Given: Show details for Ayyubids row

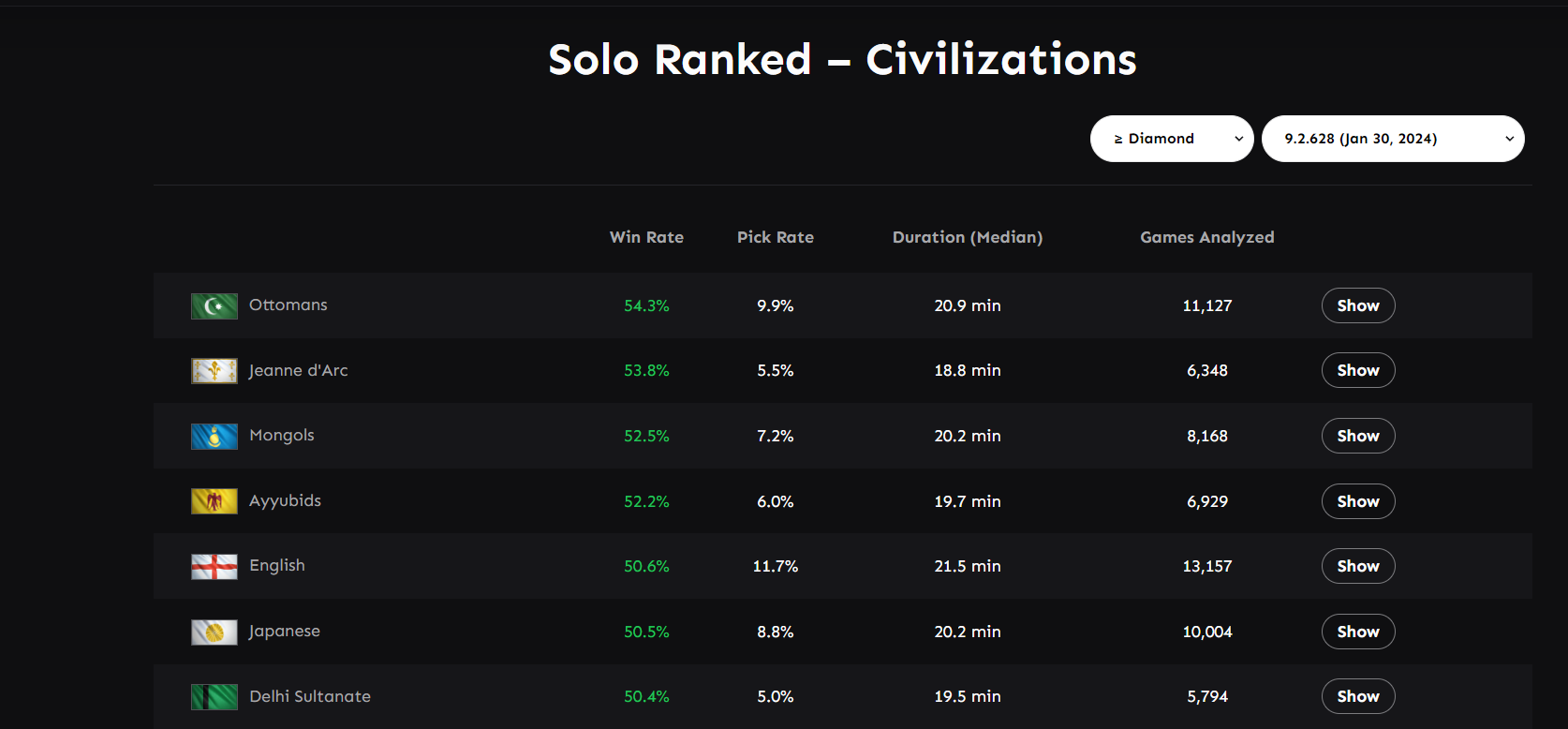Looking at the screenshot, I should [x=1358, y=501].
